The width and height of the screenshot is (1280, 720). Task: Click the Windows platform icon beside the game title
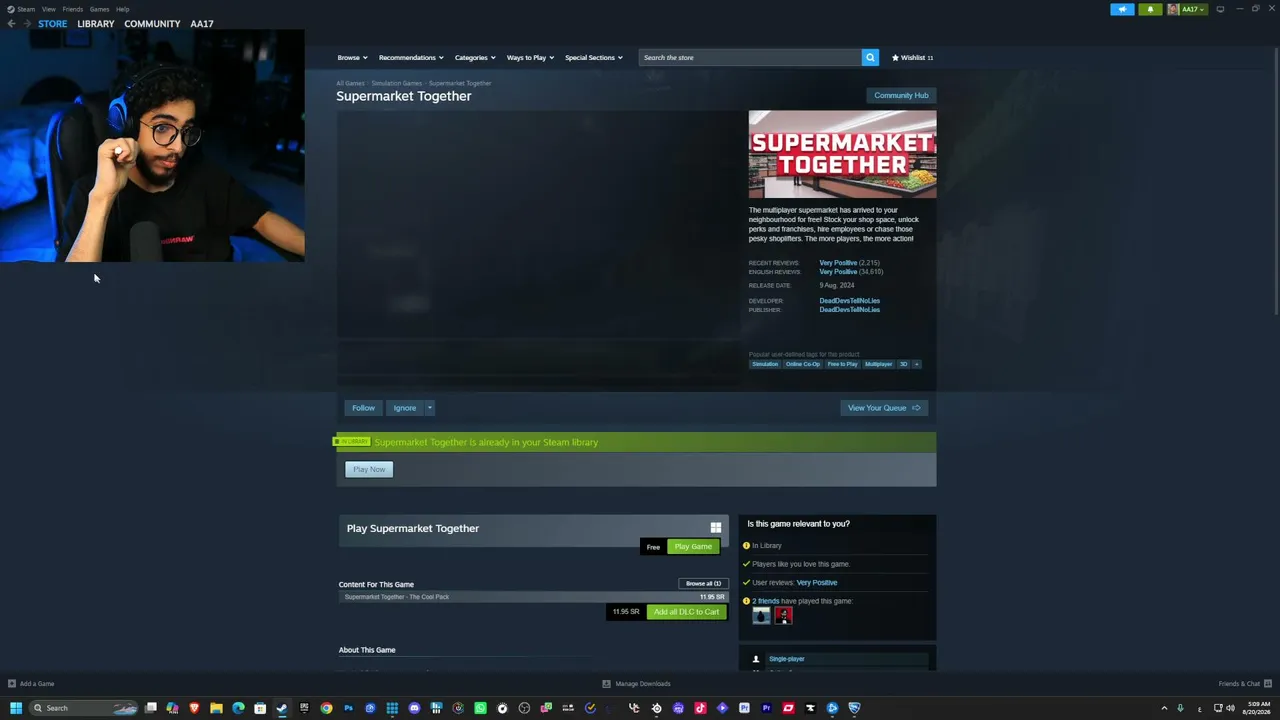716,528
